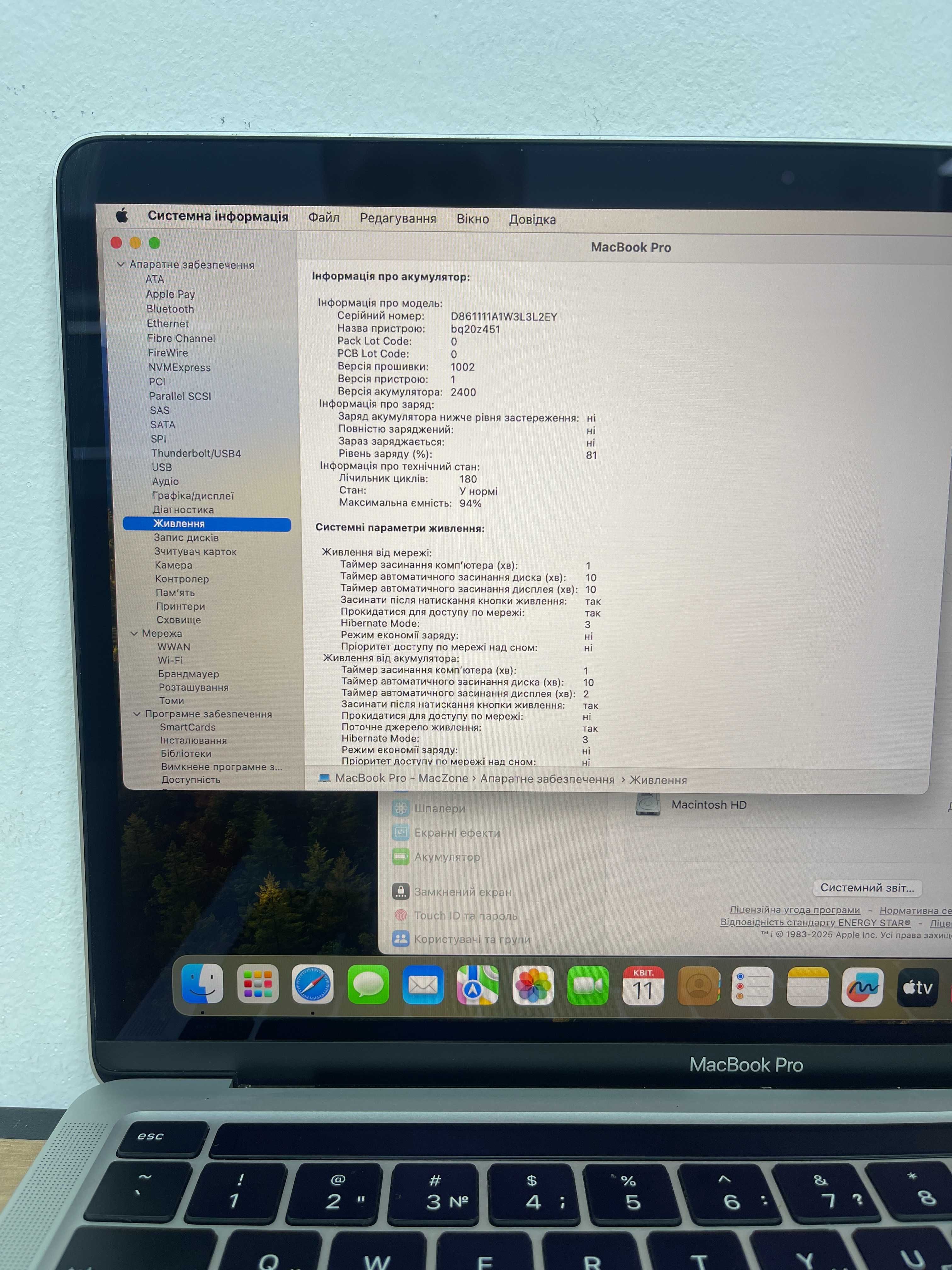Click maximum capacity value 94%
The width and height of the screenshot is (952, 1270).
[x=471, y=504]
